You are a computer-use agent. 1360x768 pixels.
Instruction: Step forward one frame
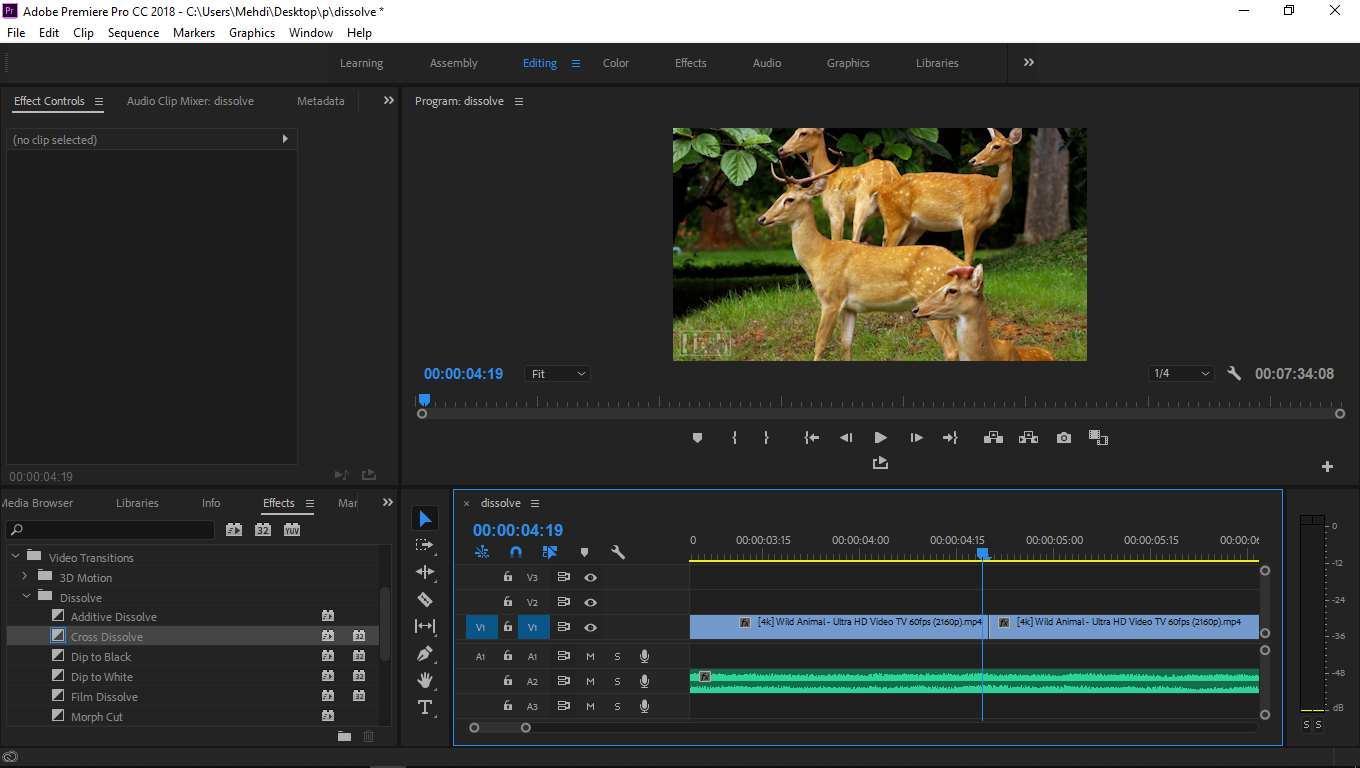(x=916, y=438)
